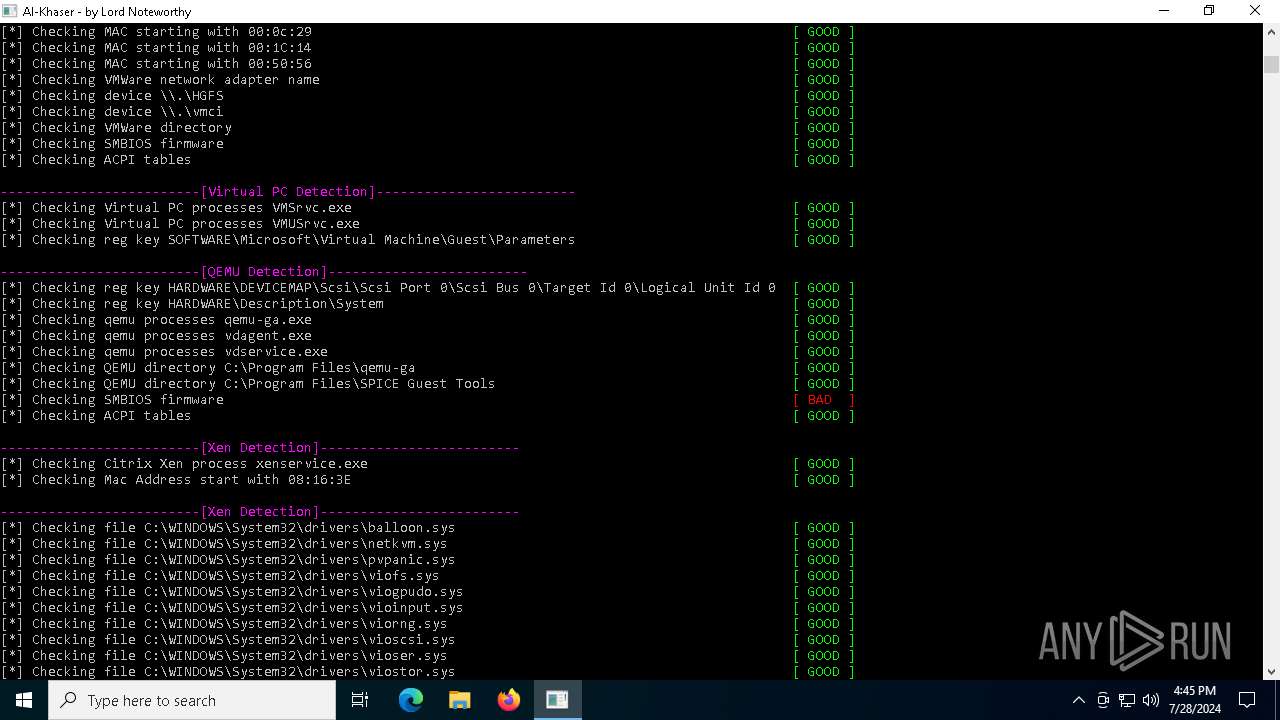Image resolution: width=1280 pixels, height=720 pixels.
Task: Click the scrollbar down arrow
Action: coord(1271,672)
